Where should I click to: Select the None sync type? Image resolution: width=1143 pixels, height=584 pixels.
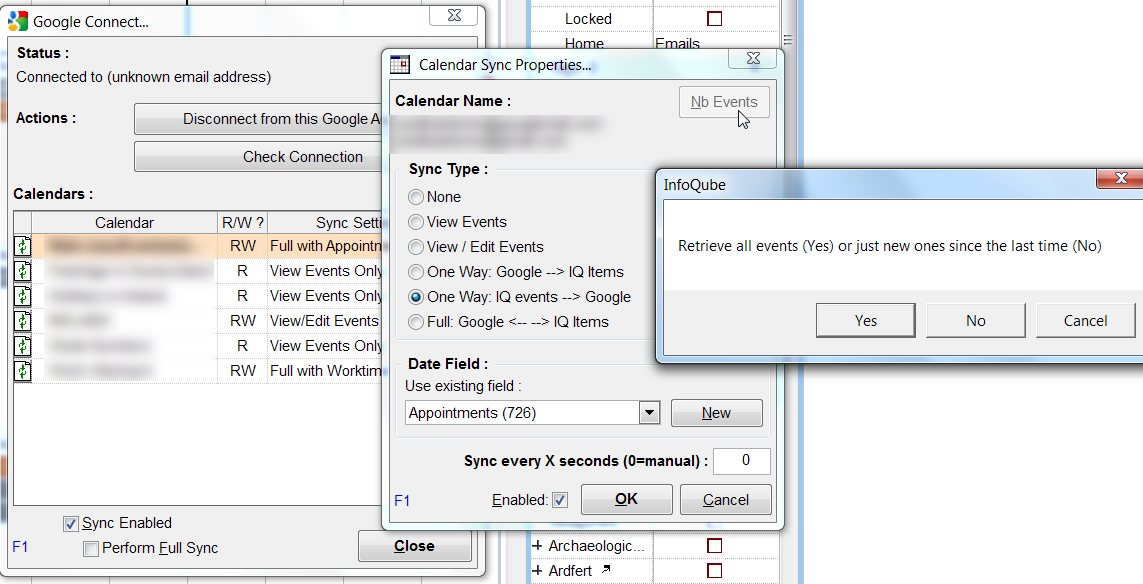(x=416, y=197)
